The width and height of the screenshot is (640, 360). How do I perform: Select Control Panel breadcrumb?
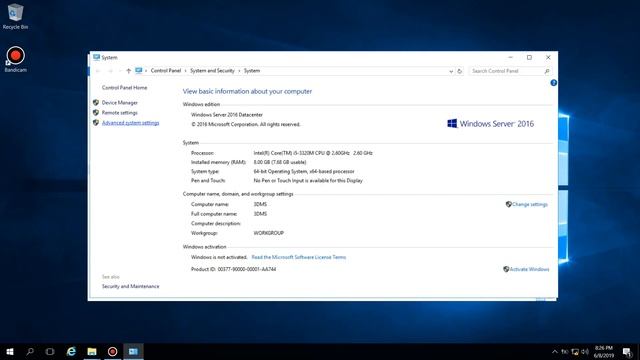tap(166, 71)
